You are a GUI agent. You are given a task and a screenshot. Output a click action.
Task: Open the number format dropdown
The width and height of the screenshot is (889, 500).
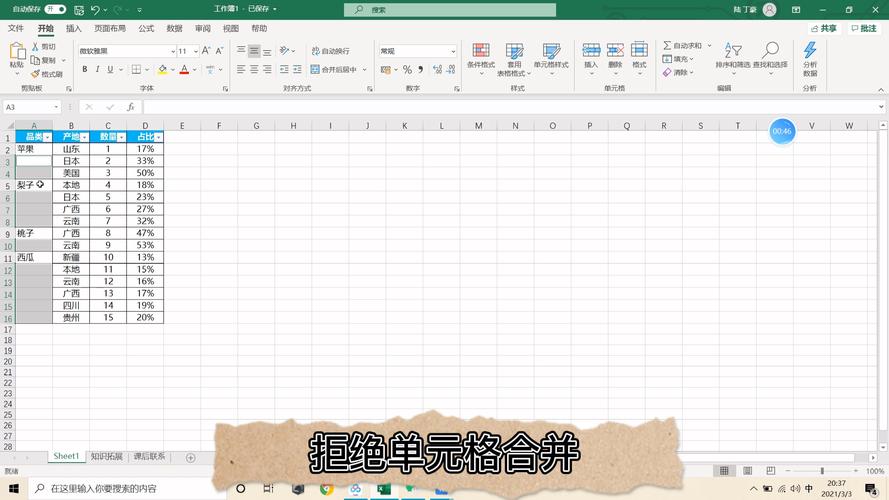453,51
